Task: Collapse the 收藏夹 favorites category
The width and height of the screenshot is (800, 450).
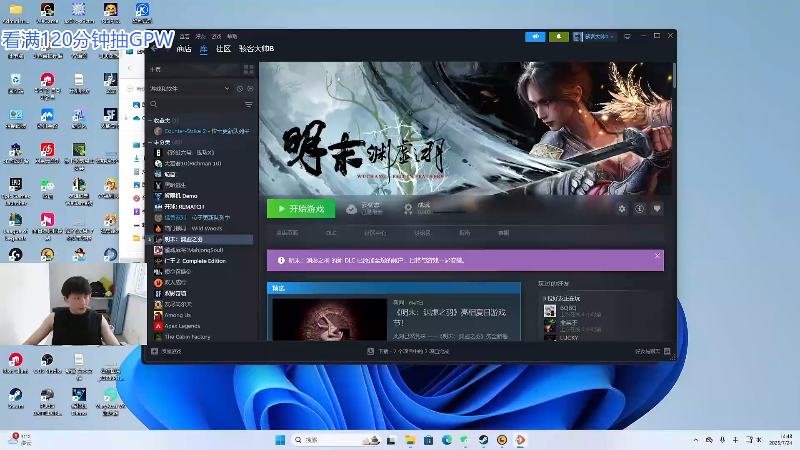Action: (x=151, y=120)
